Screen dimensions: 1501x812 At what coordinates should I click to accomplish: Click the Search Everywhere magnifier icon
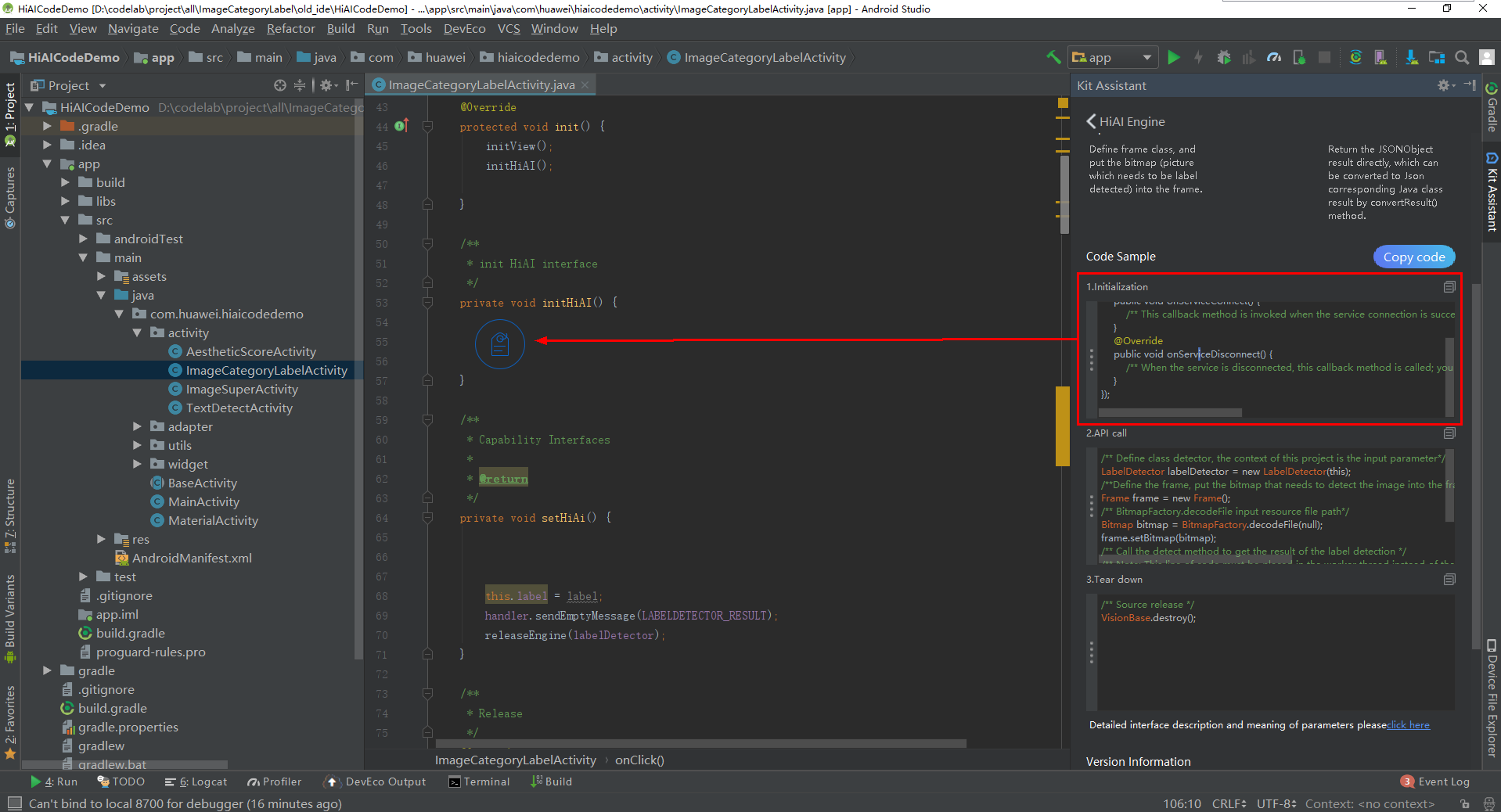(x=1461, y=57)
